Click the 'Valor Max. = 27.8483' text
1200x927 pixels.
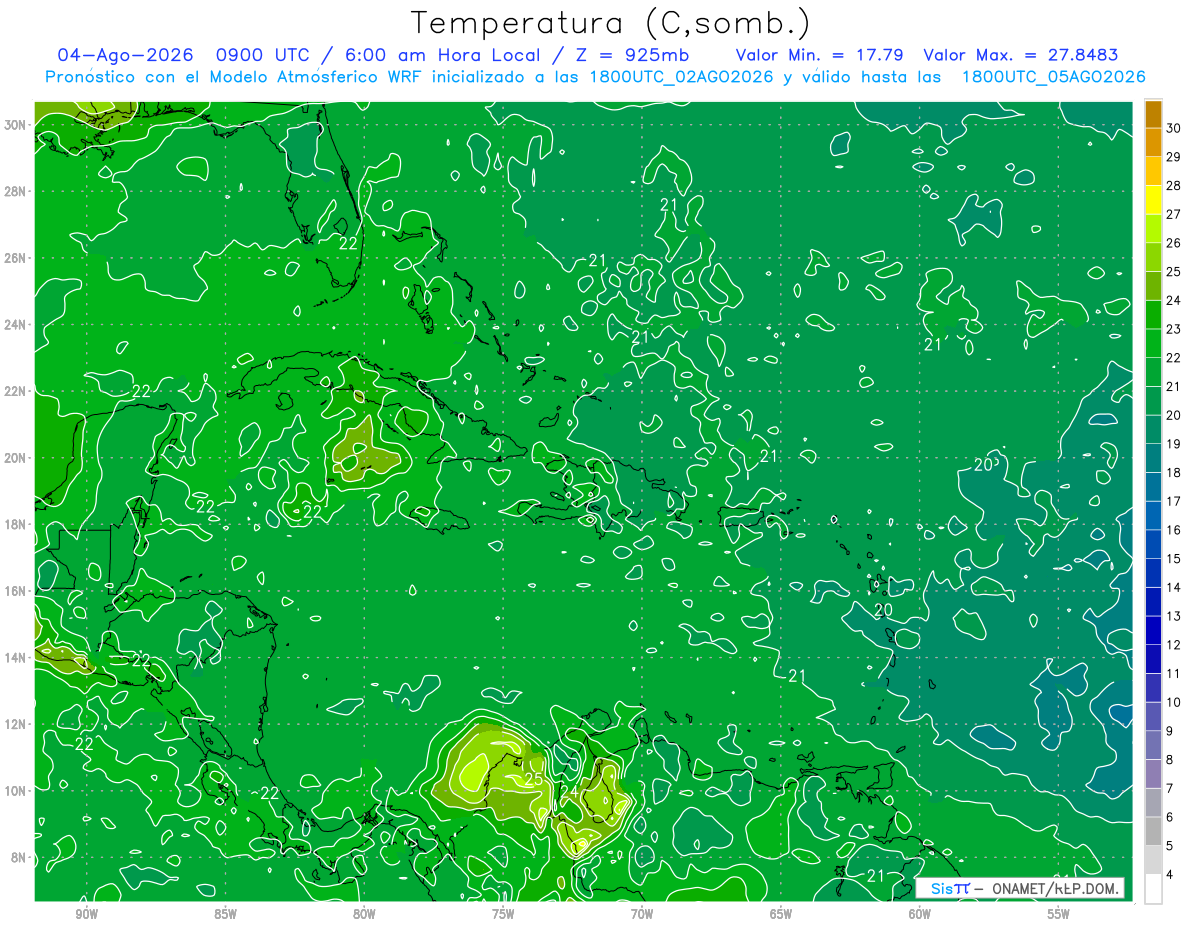pos(1021,55)
